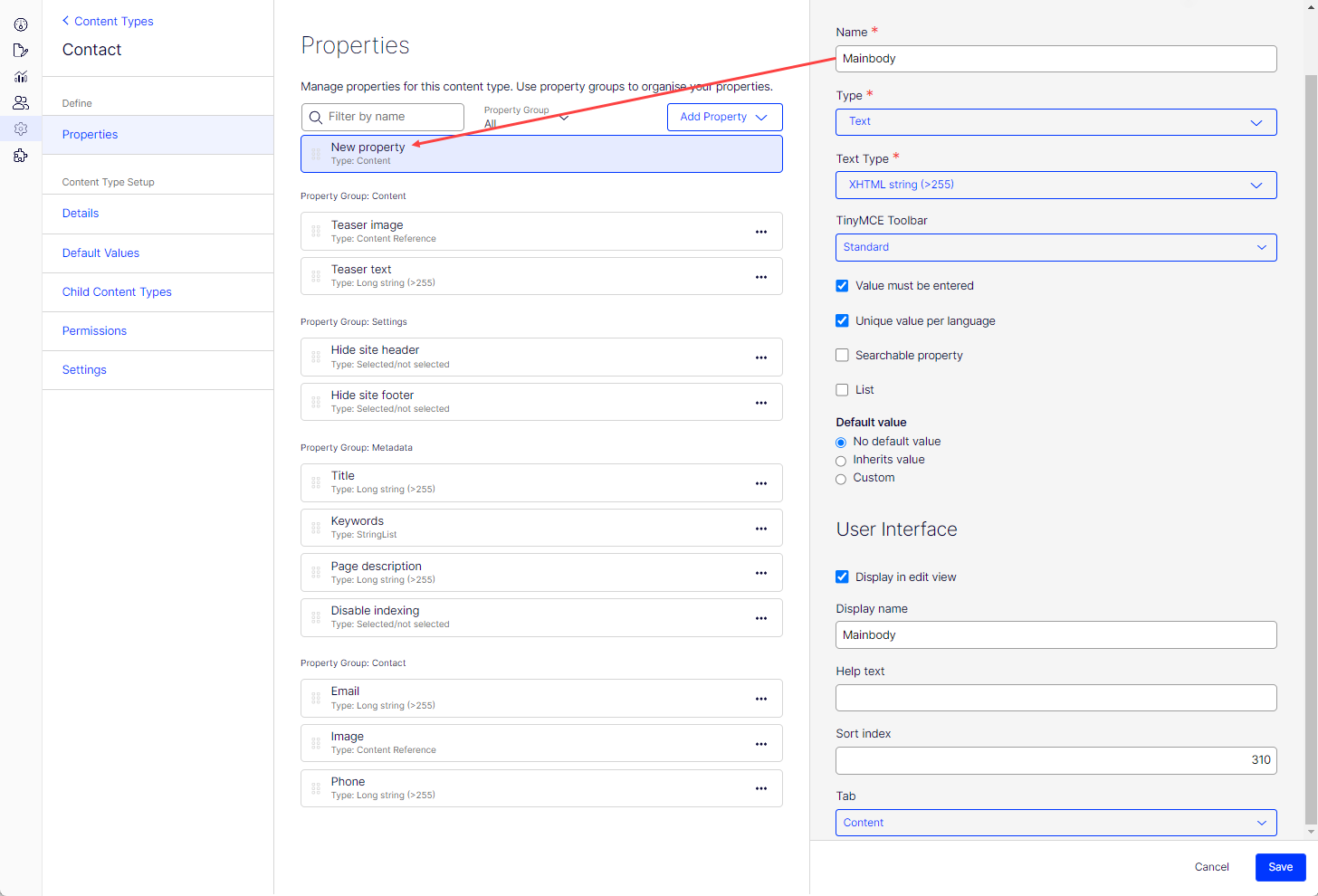Open the Hide site footer property
Viewport: 1318px width, 896px height.
coord(541,402)
